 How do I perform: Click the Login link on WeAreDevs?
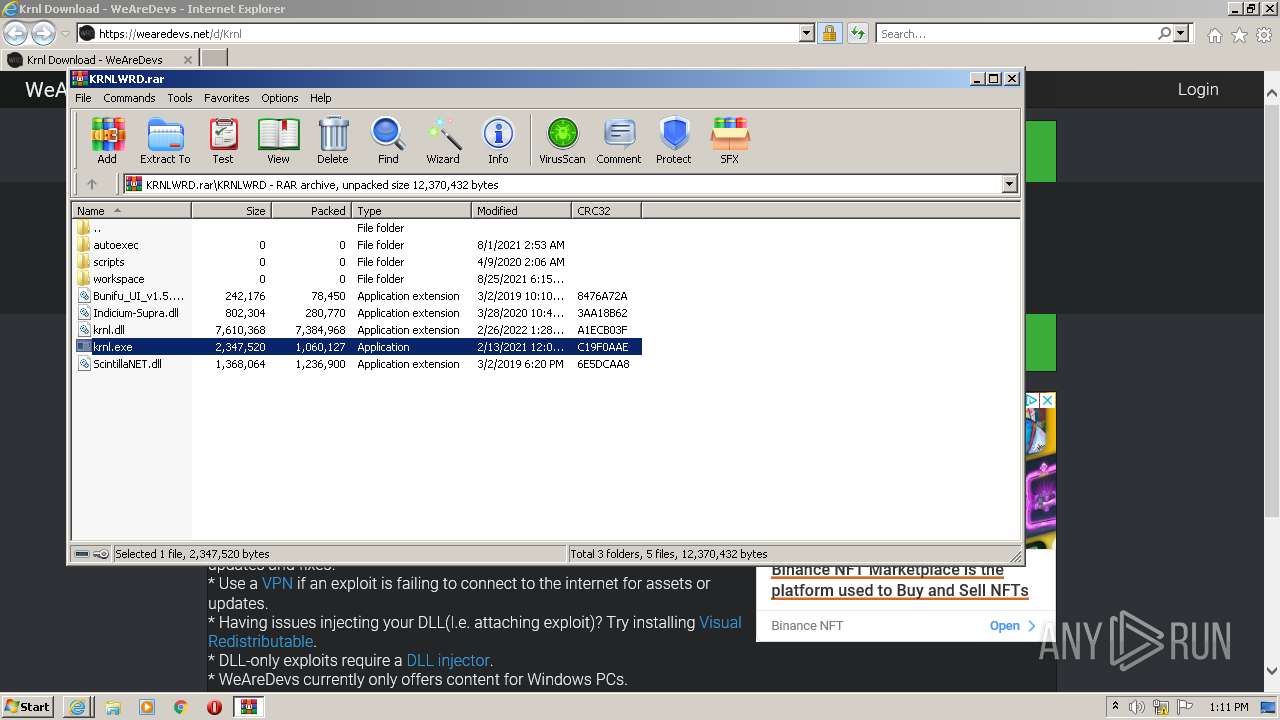pos(1198,89)
